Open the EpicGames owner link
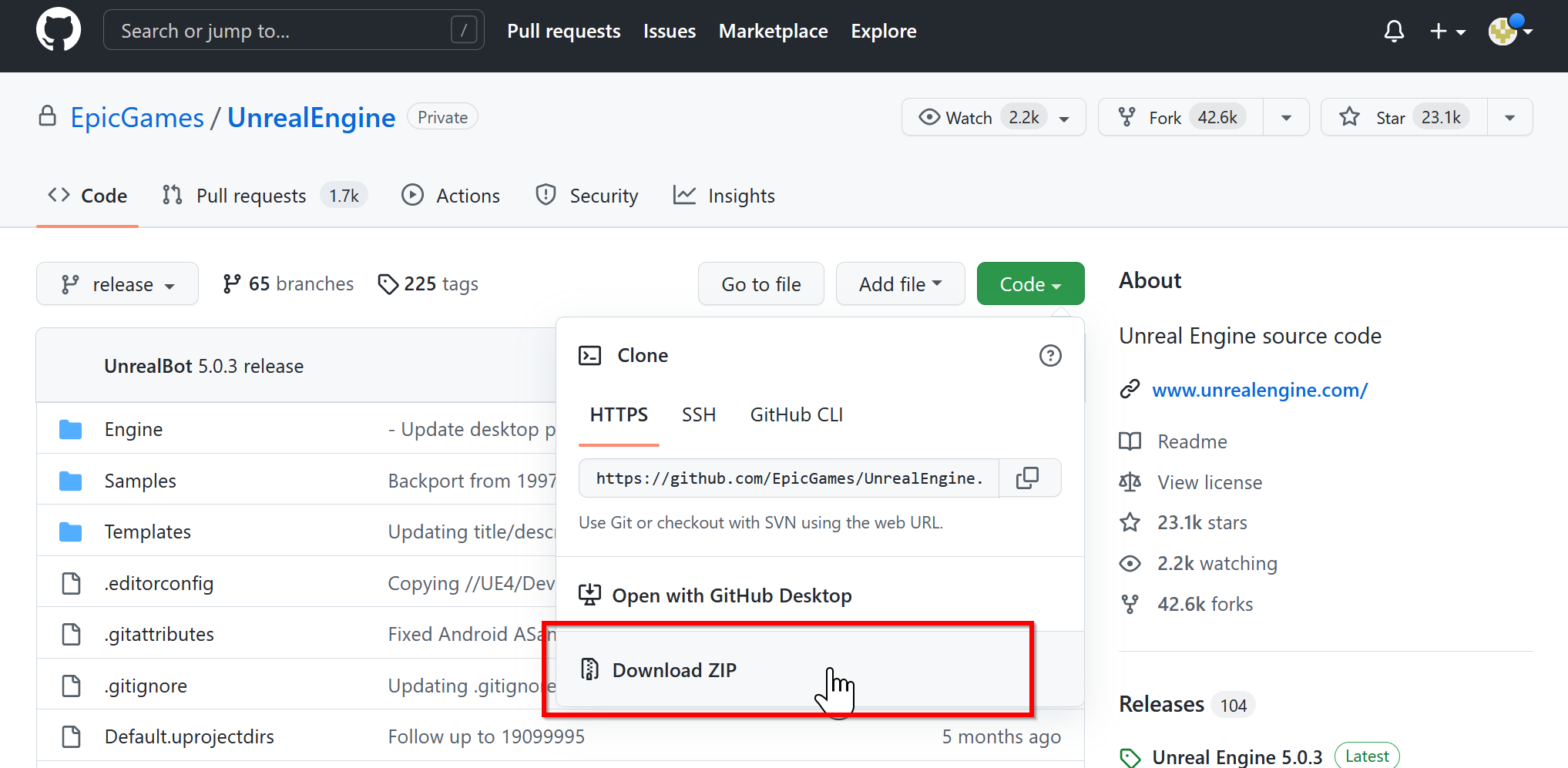1568x768 pixels. [137, 117]
